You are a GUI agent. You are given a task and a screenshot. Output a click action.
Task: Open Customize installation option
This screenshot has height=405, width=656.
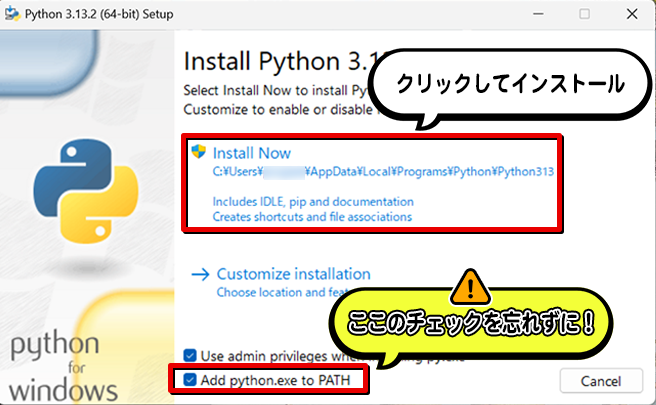[x=293, y=274]
